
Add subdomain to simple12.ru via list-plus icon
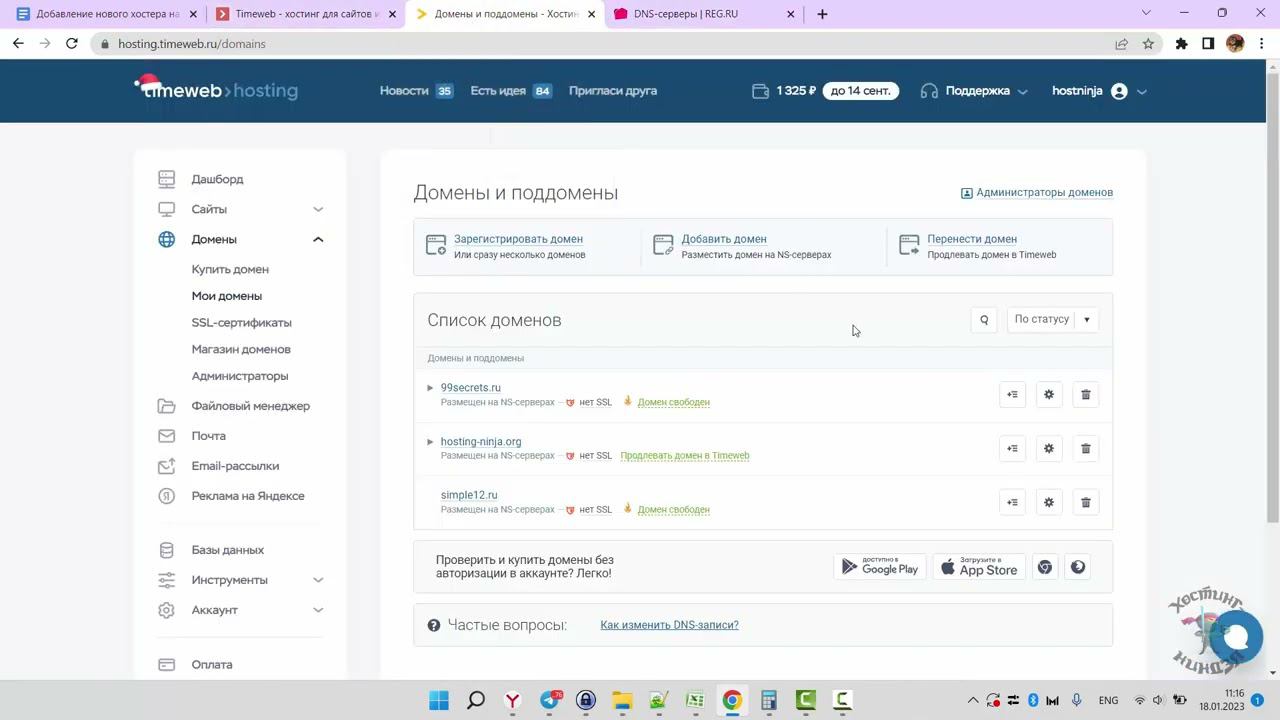pyautogui.click(x=1012, y=503)
